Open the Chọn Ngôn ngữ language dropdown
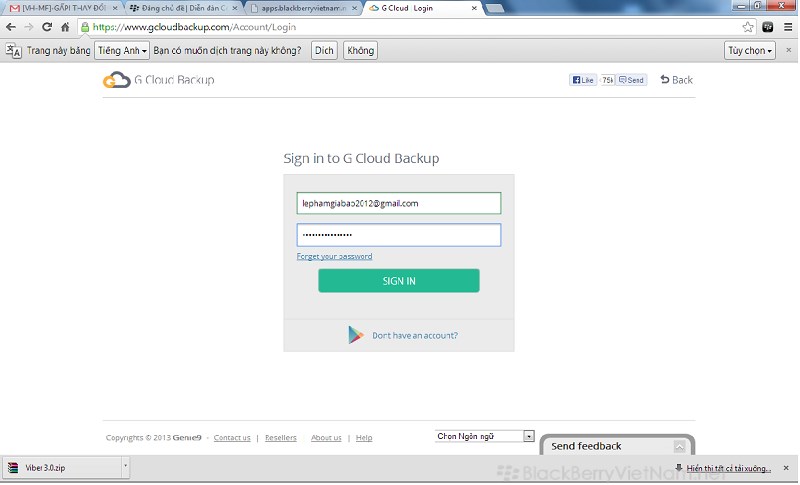Image resolution: width=800 pixels, height=485 pixels. click(484, 436)
